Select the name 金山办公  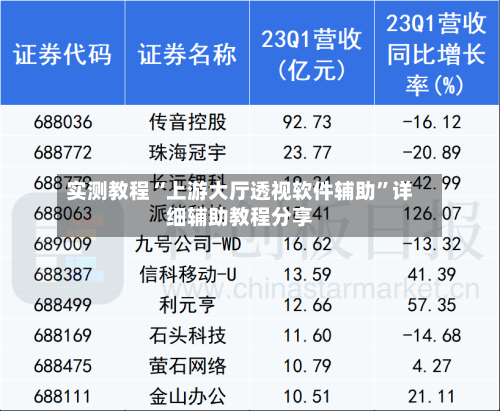[187, 397]
